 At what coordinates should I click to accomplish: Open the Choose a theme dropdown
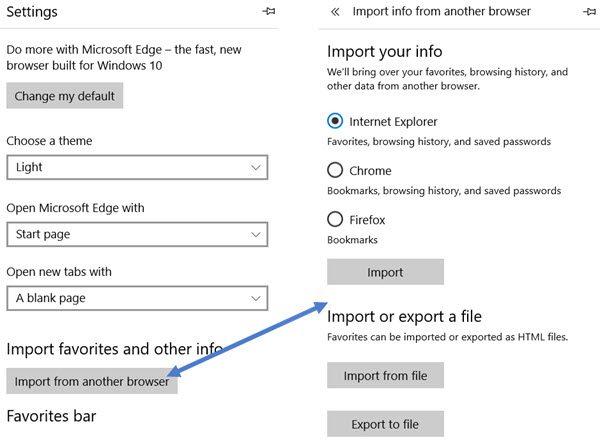point(137,167)
